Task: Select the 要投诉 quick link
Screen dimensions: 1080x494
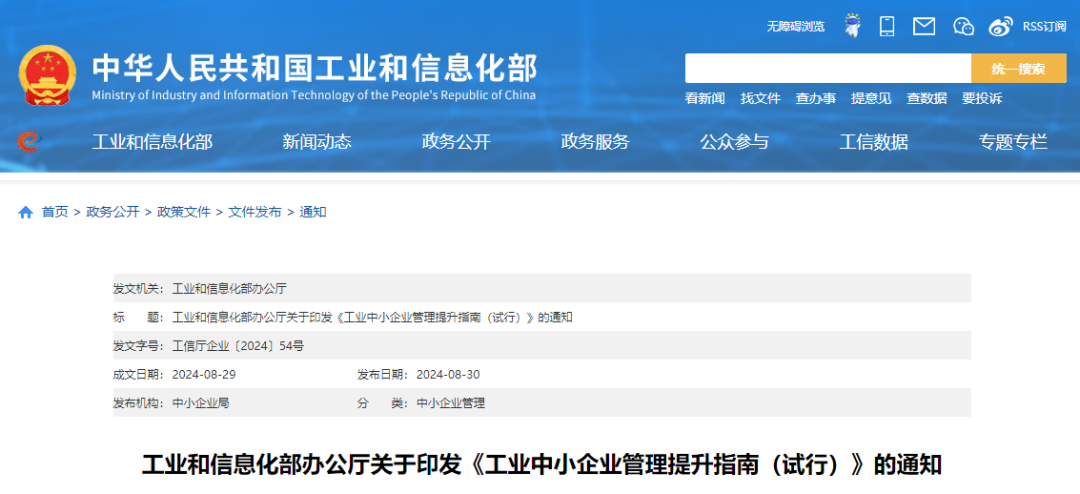Action: coord(982,98)
